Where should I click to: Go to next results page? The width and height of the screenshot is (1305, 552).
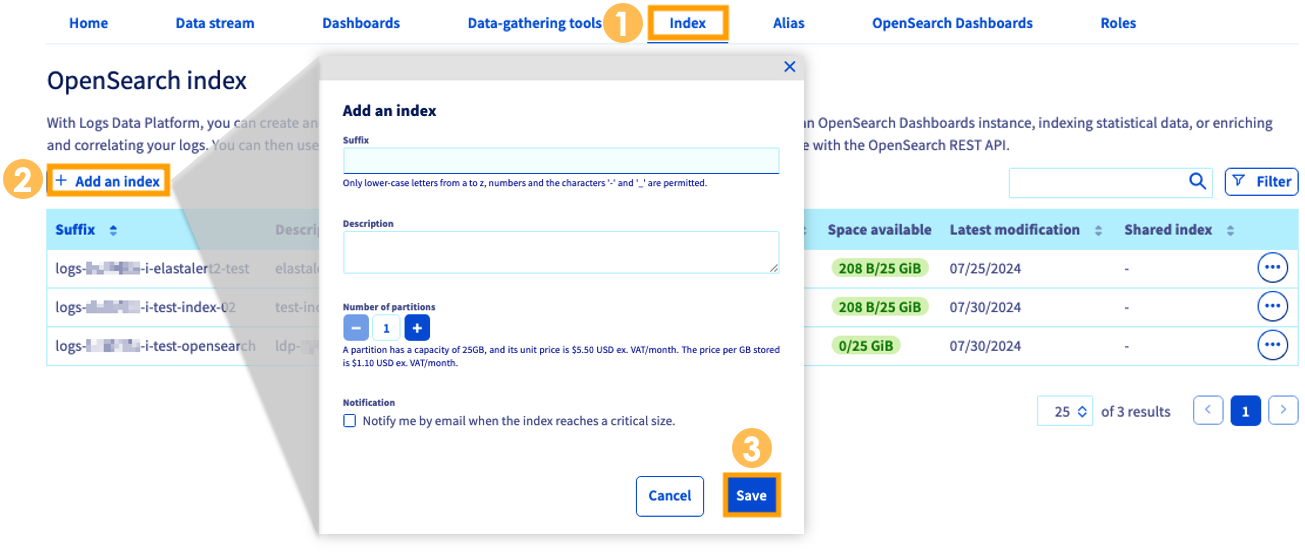[x=1283, y=410]
